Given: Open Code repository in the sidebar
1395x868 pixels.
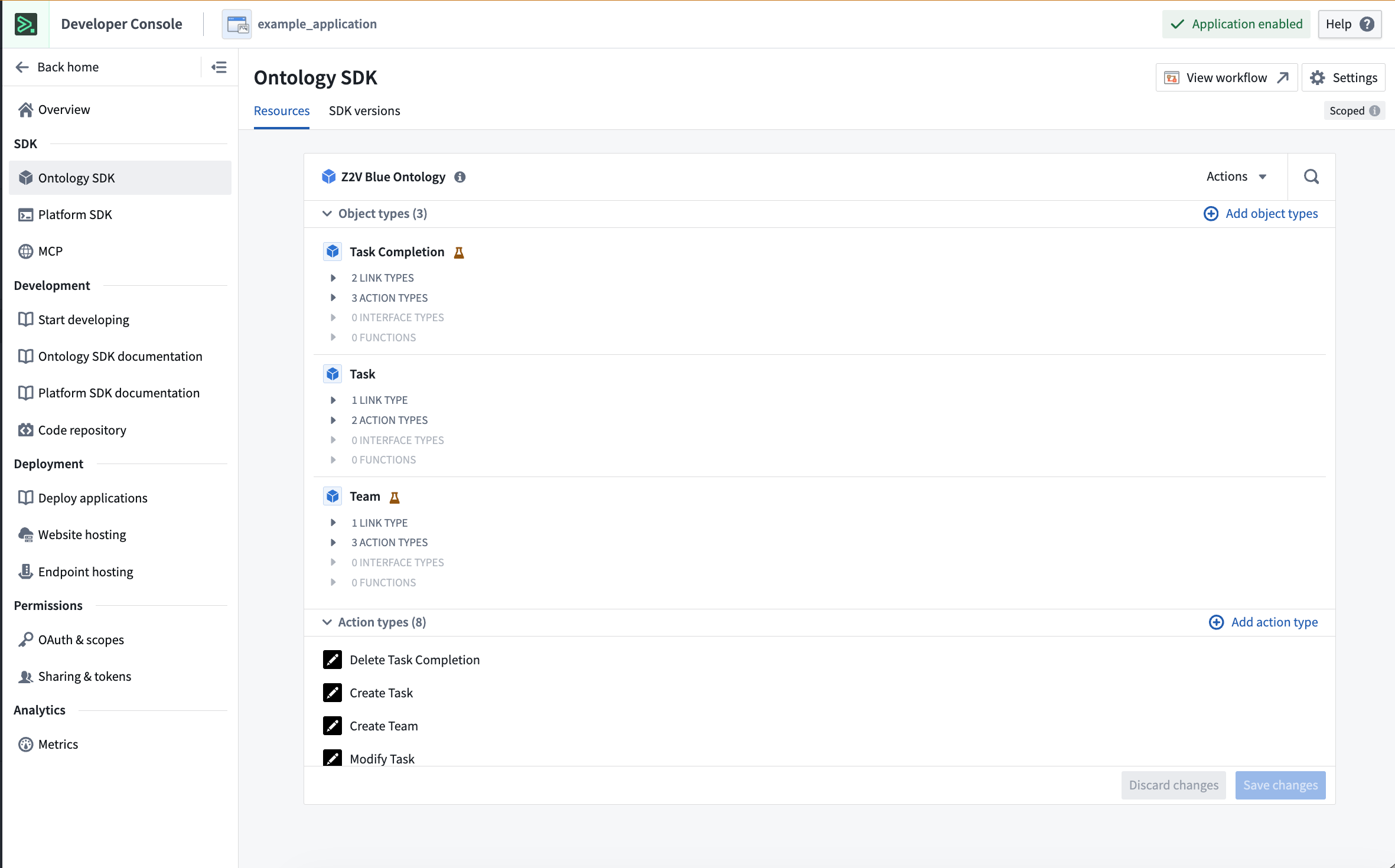Looking at the screenshot, I should [120, 430].
